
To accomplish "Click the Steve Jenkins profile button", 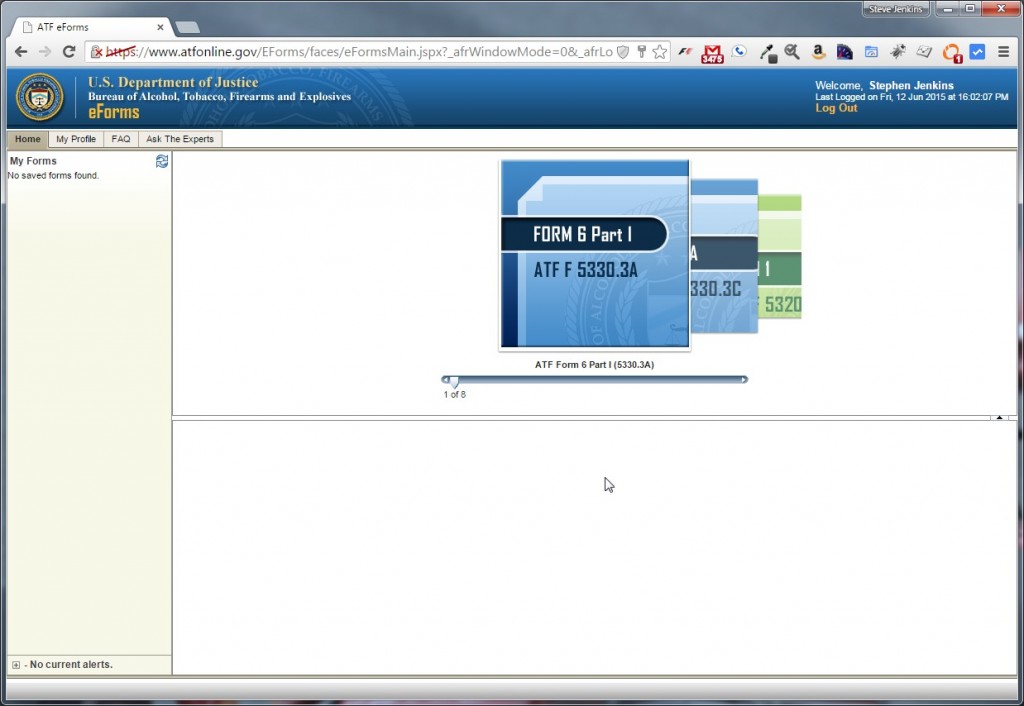I will click(x=895, y=9).
